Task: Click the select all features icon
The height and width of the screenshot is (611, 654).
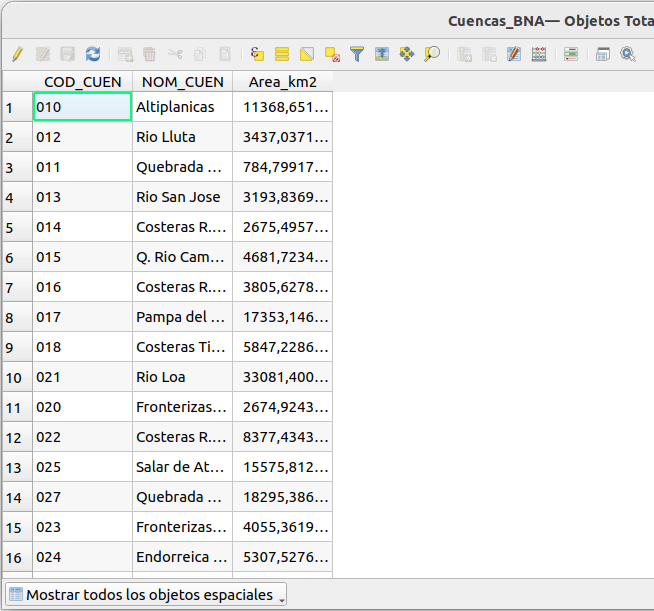Action: point(282,54)
